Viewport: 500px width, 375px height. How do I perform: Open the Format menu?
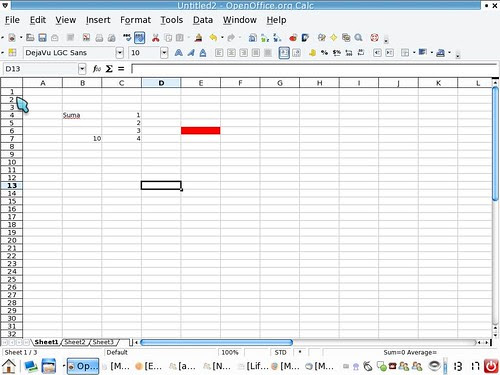pyautogui.click(x=135, y=20)
